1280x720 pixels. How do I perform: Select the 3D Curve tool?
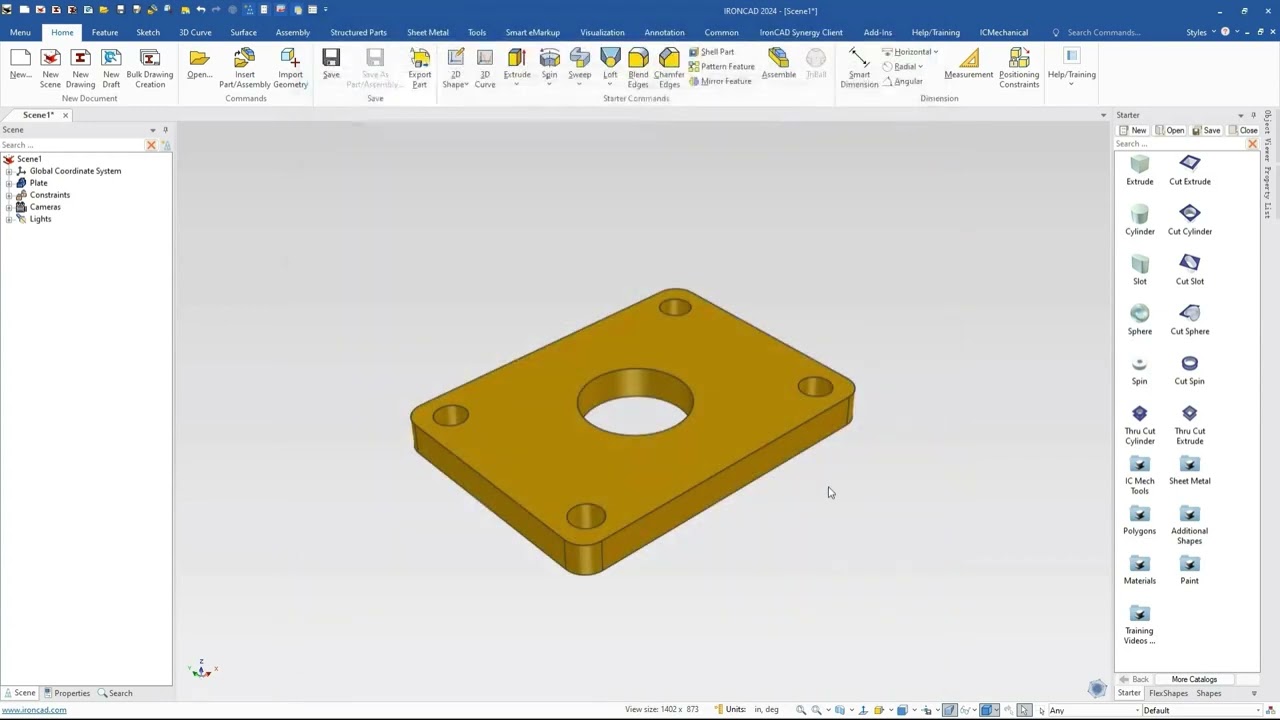[x=485, y=68]
